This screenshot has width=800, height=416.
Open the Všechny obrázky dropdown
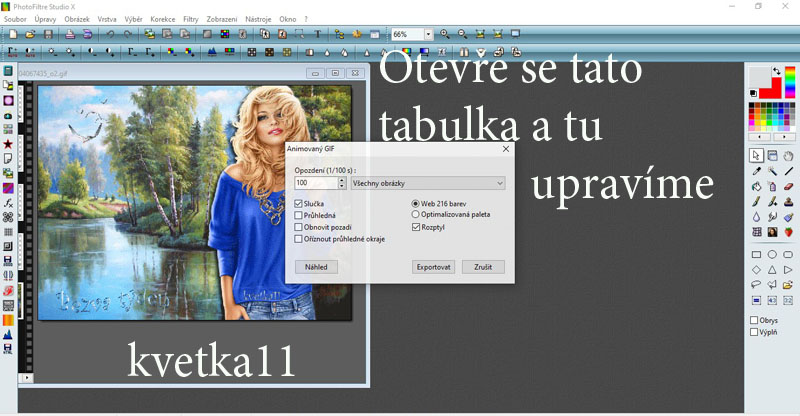[428, 183]
